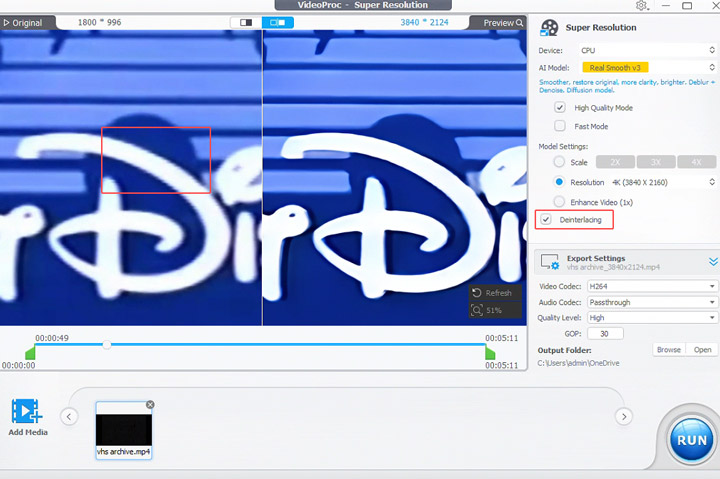Image resolution: width=720 pixels, height=479 pixels.
Task: Choose the 3X scale button
Action: (x=656, y=162)
